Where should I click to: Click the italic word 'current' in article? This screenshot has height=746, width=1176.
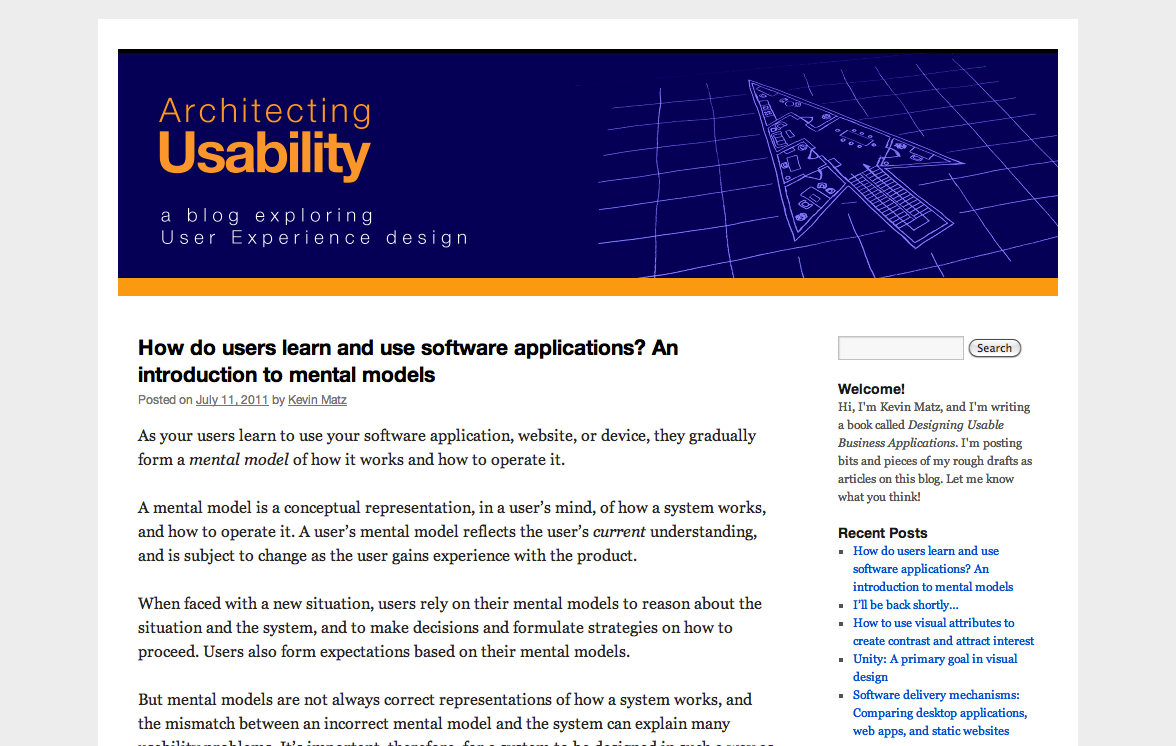(x=619, y=530)
